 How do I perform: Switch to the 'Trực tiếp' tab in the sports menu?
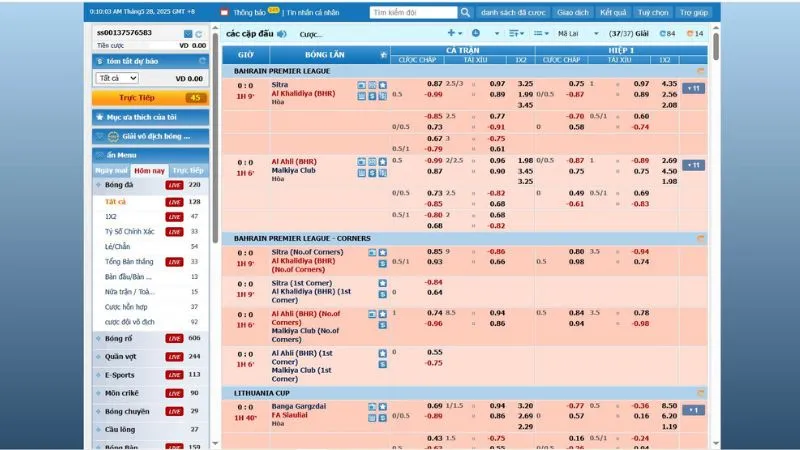click(x=187, y=171)
